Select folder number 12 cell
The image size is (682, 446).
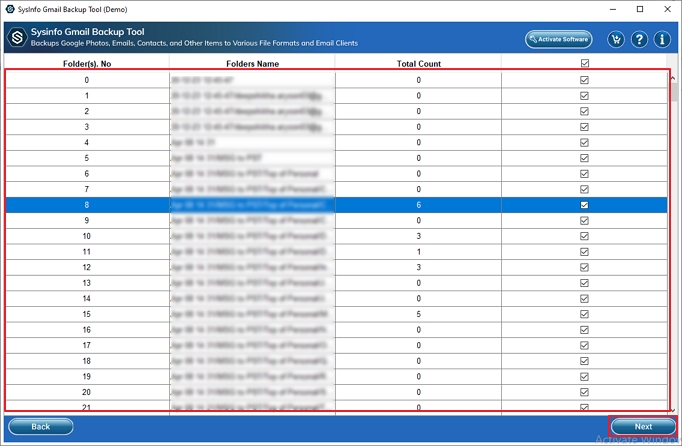[87, 267]
